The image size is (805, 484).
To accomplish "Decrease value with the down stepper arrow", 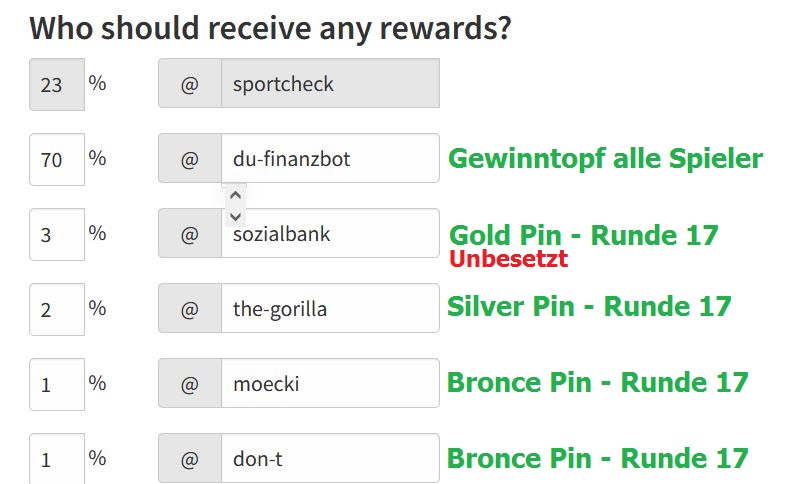I will [236, 216].
